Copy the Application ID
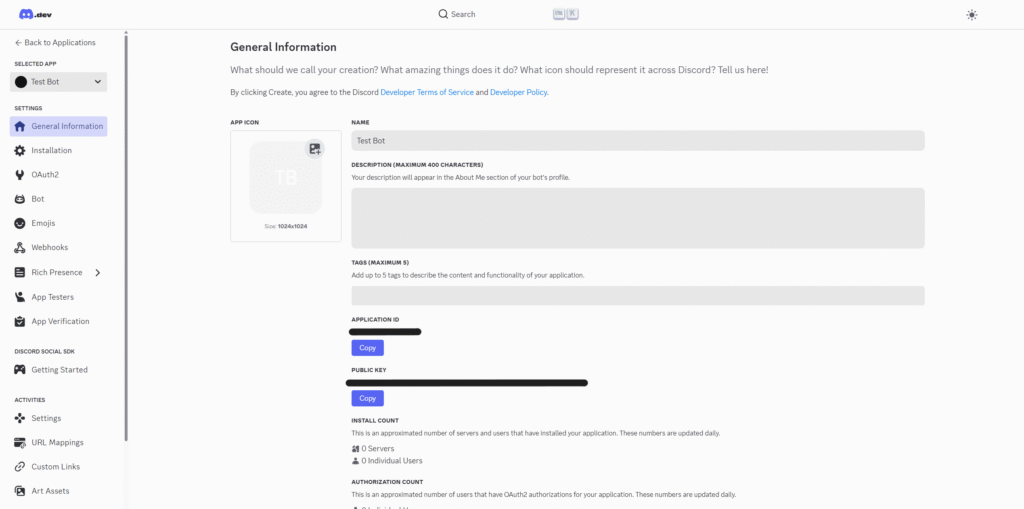The width and height of the screenshot is (1024, 509). tap(367, 348)
